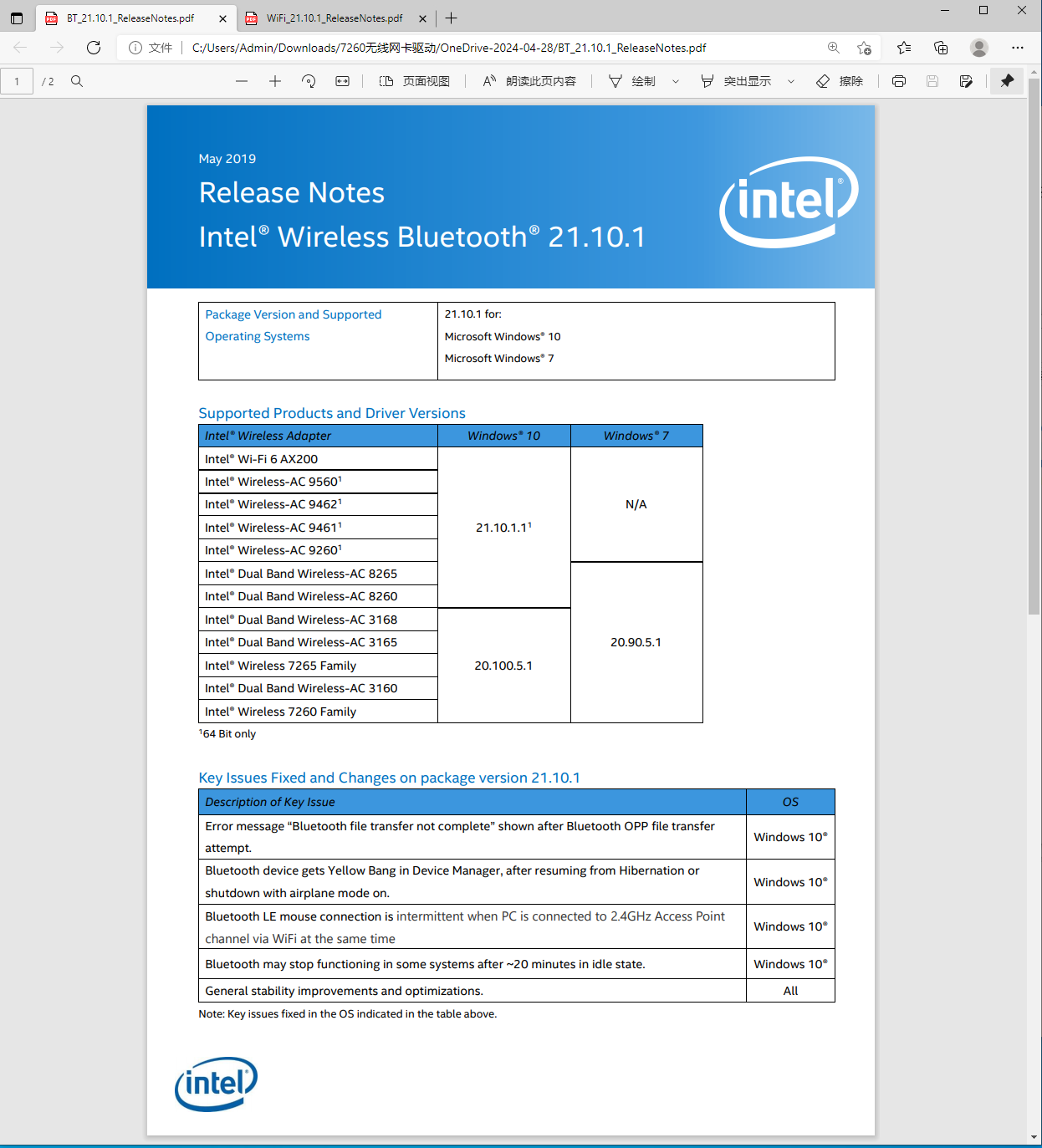This screenshot has height=1148, width=1042.
Task: Open the tab actions menu icon
Action: click(17, 18)
